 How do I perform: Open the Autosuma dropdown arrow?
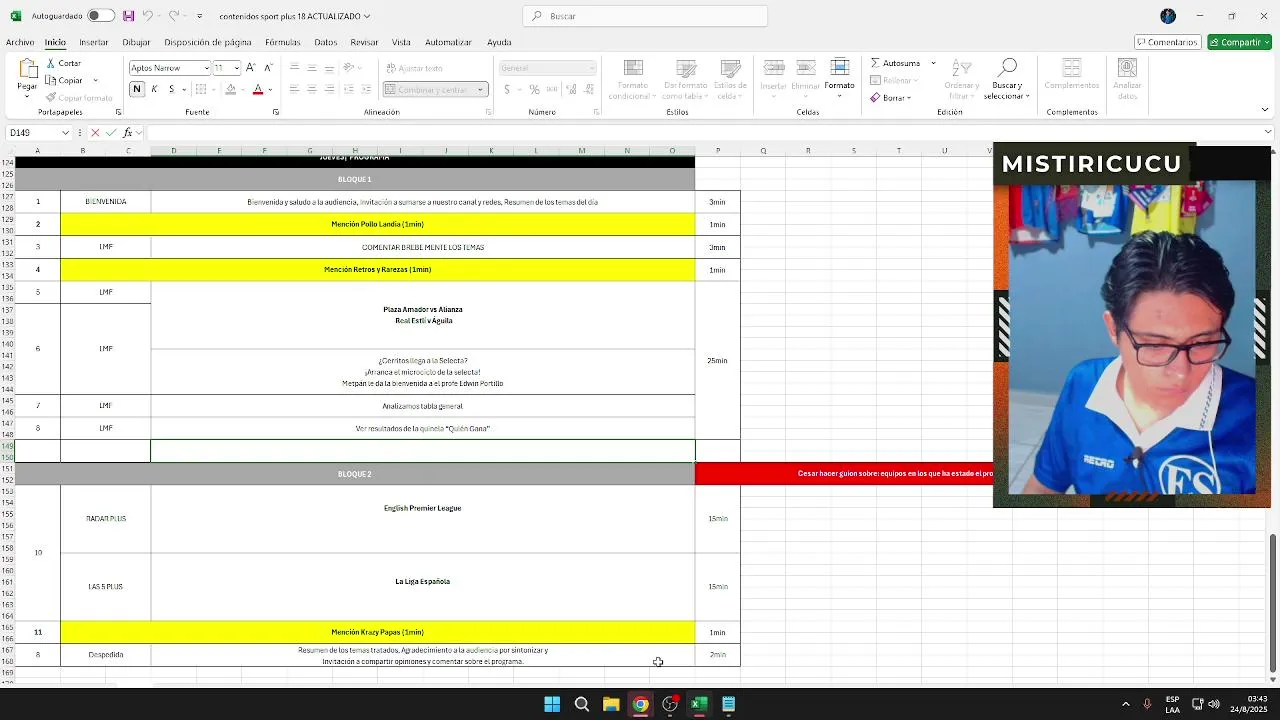tap(933, 63)
